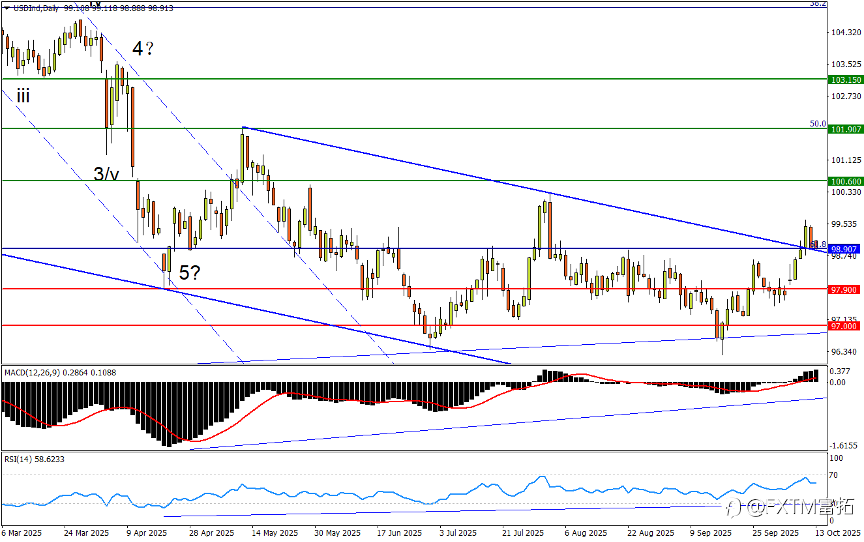The width and height of the screenshot is (864, 542).
Task: Select the '3/v' wave annotation
Action: 106,175
